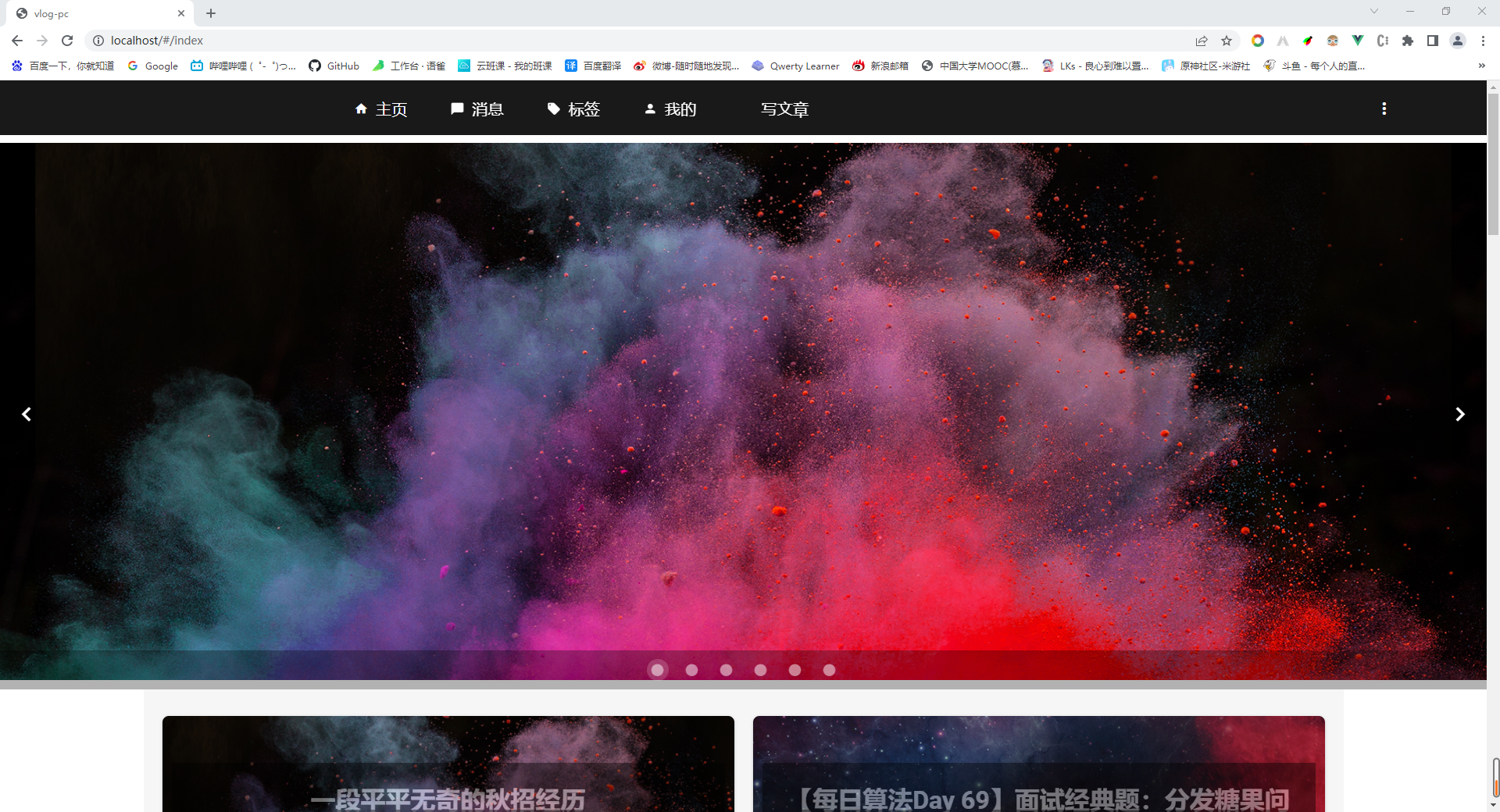Open the 每日算法Day 69 article card
1500x812 pixels.
pos(1039,764)
